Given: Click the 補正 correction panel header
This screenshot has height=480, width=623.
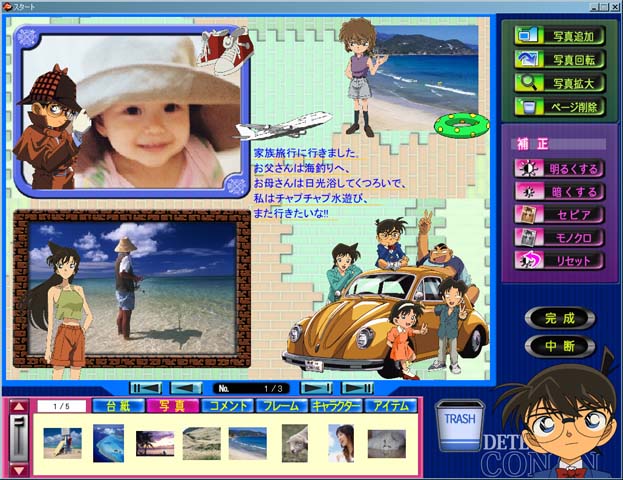Looking at the screenshot, I should 558,144.
